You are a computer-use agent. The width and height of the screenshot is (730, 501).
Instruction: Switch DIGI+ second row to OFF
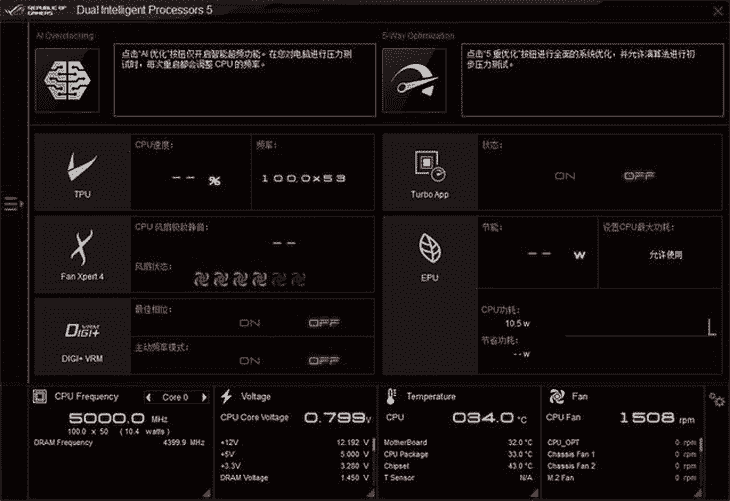pyautogui.click(x=324, y=360)
